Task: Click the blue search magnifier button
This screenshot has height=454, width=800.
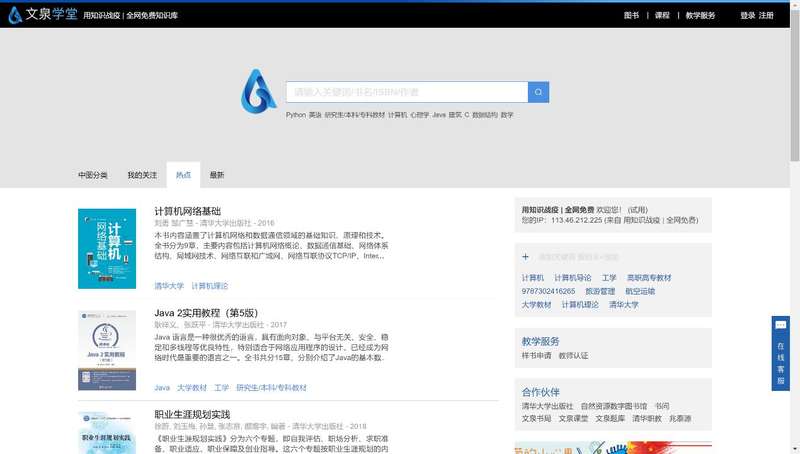Action: [538, 92]
